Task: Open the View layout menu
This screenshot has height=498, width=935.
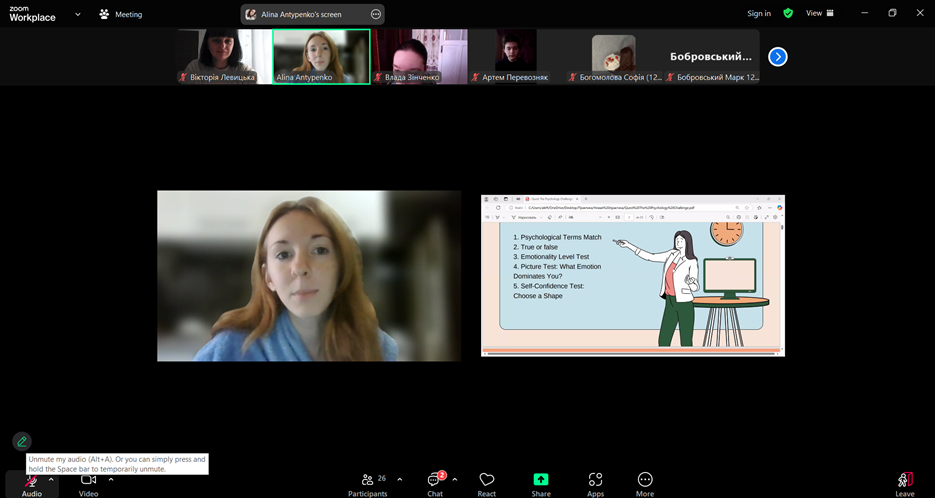Action: coord(820,13)
